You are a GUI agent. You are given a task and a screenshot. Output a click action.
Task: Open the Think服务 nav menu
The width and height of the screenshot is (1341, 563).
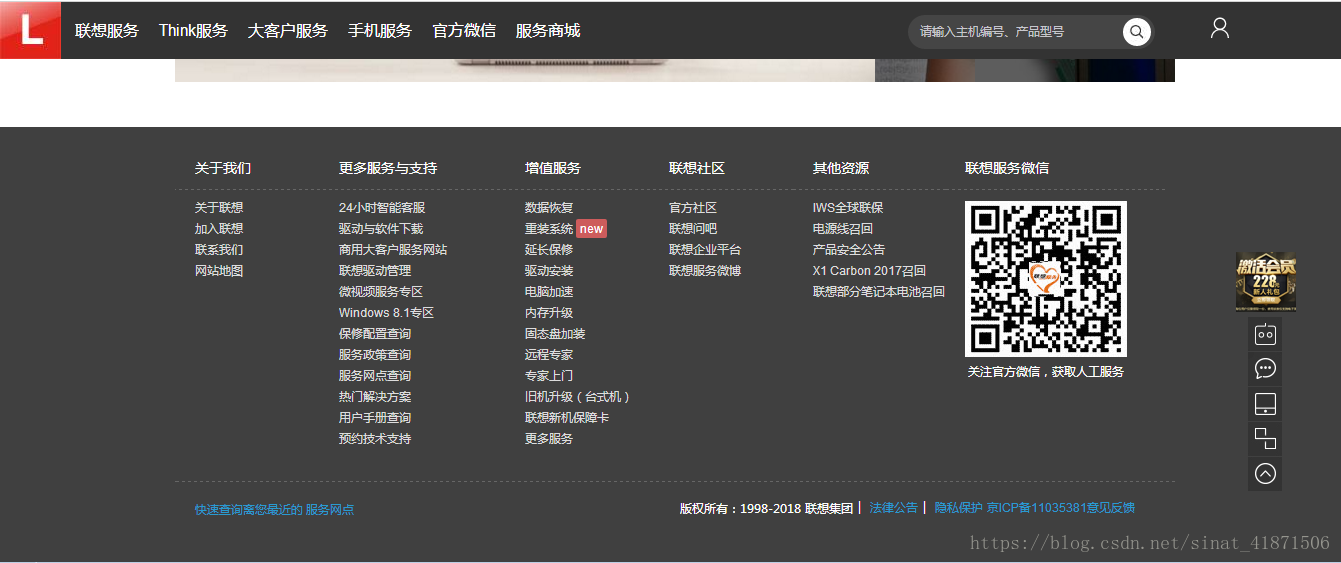click(193, 31)
